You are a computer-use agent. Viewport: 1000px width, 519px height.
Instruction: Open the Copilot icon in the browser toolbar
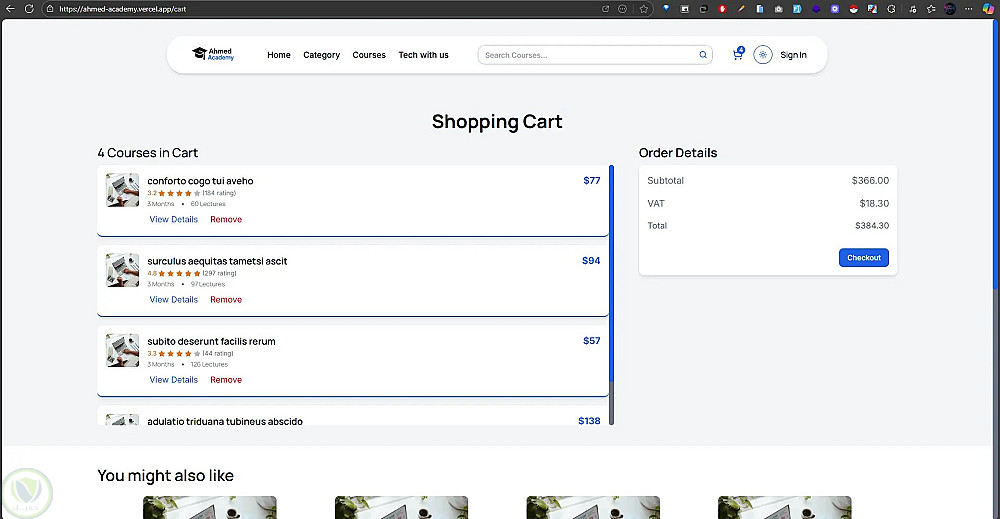pyautogui.click(x=989, y=8)
